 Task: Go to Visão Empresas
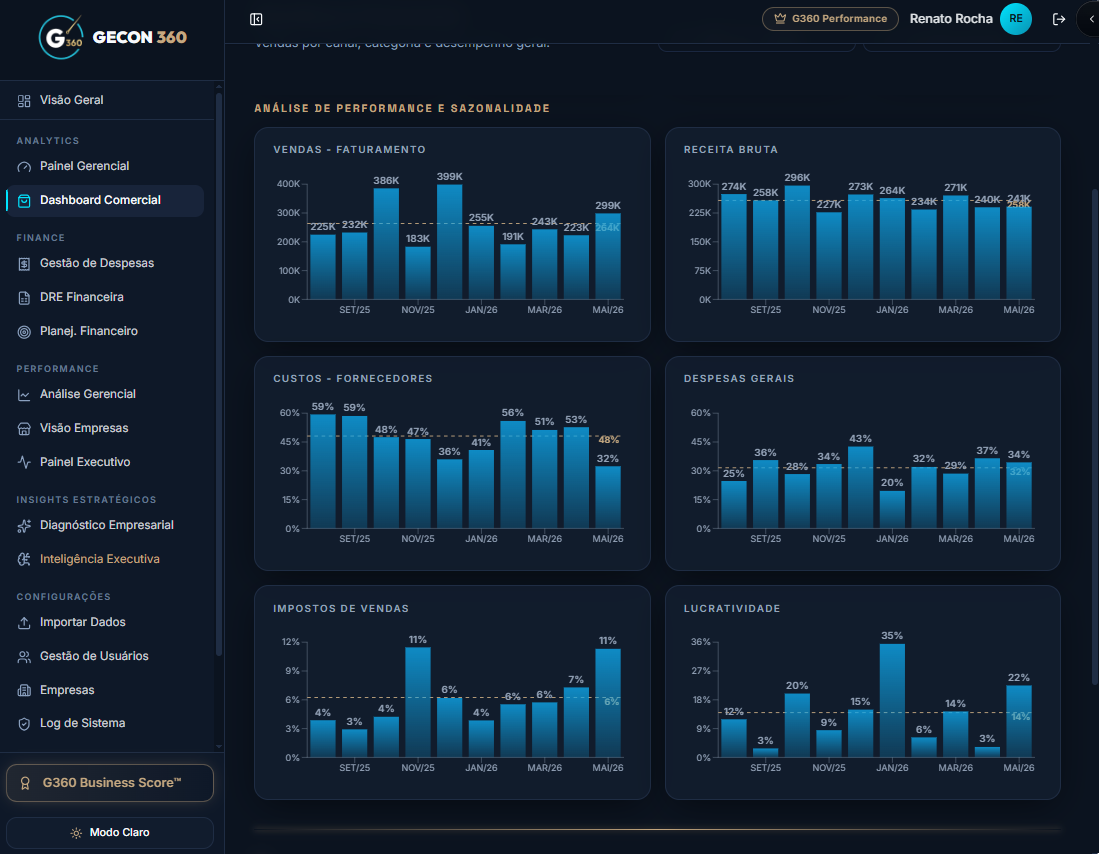(x=105, y=428)
